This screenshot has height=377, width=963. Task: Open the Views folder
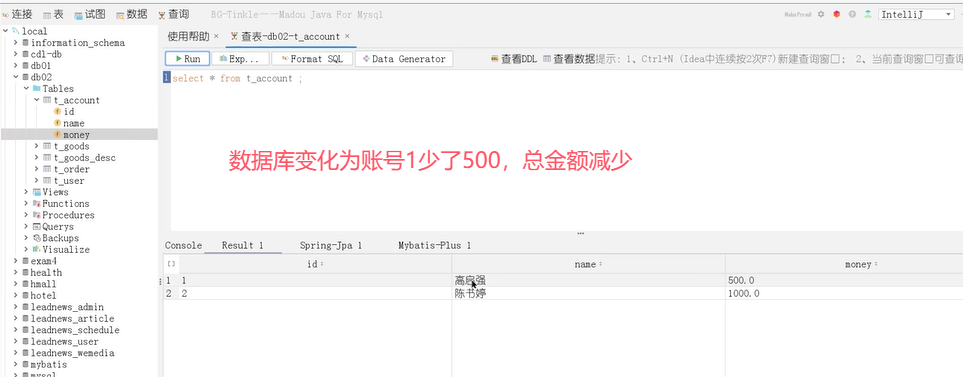pos(55,192)
